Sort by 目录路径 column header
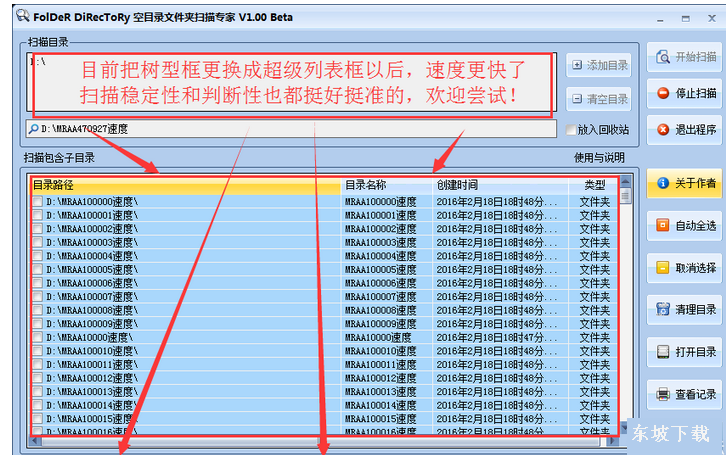This screenshot has width=726, height=455. coord(186,185)
